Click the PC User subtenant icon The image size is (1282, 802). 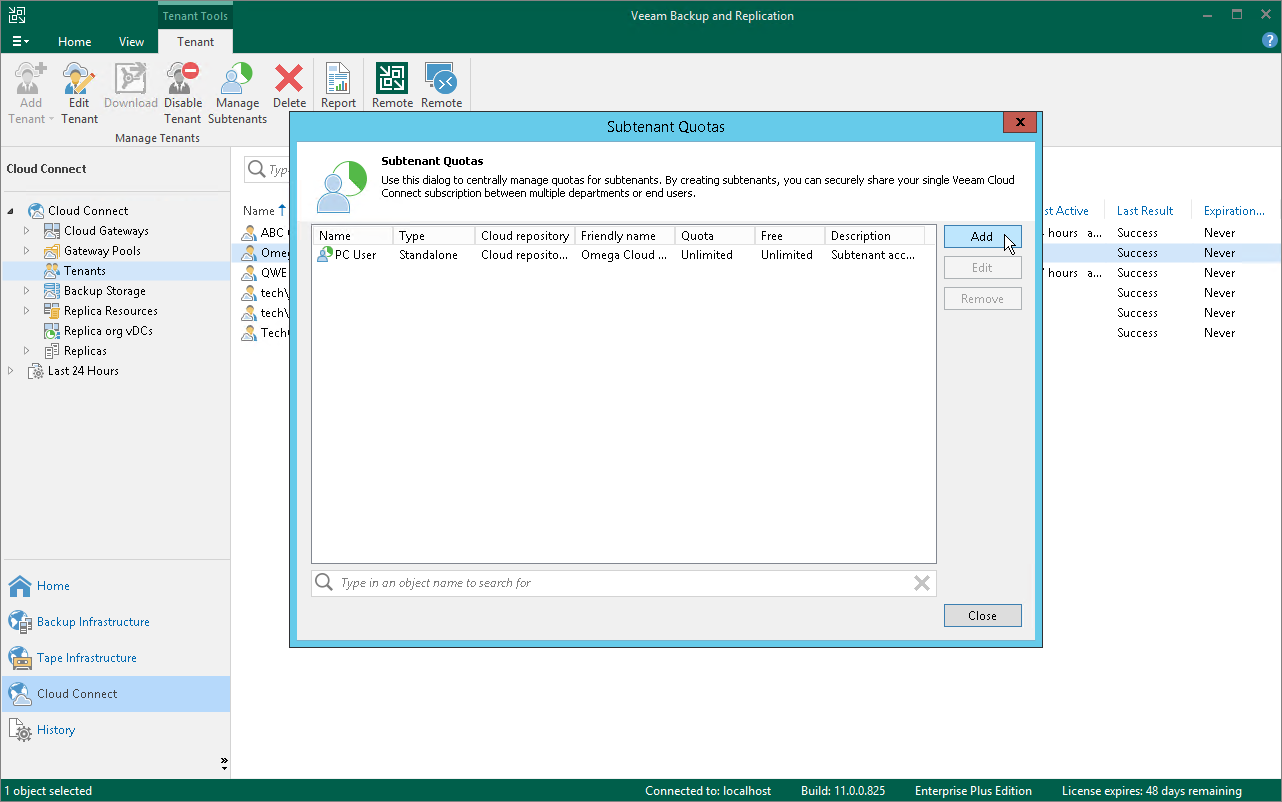point(325,255)
